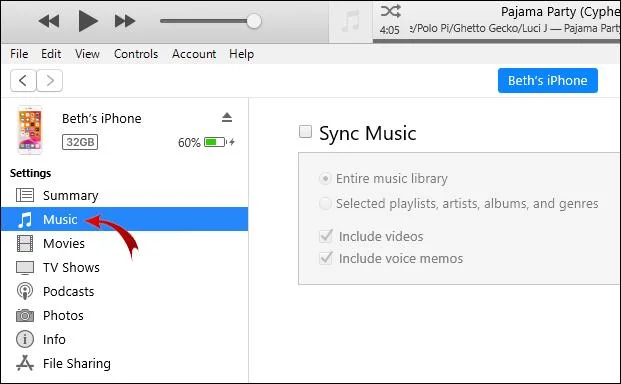This screenshot has height=384, width=621.
Task: Open the File Sharing label
Action: [77, 363]
